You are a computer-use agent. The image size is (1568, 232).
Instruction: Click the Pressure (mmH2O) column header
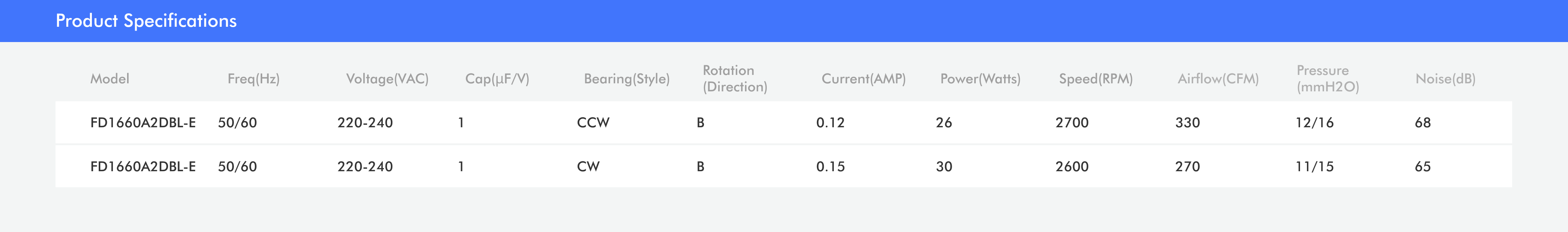click(x=1328, y=79)
